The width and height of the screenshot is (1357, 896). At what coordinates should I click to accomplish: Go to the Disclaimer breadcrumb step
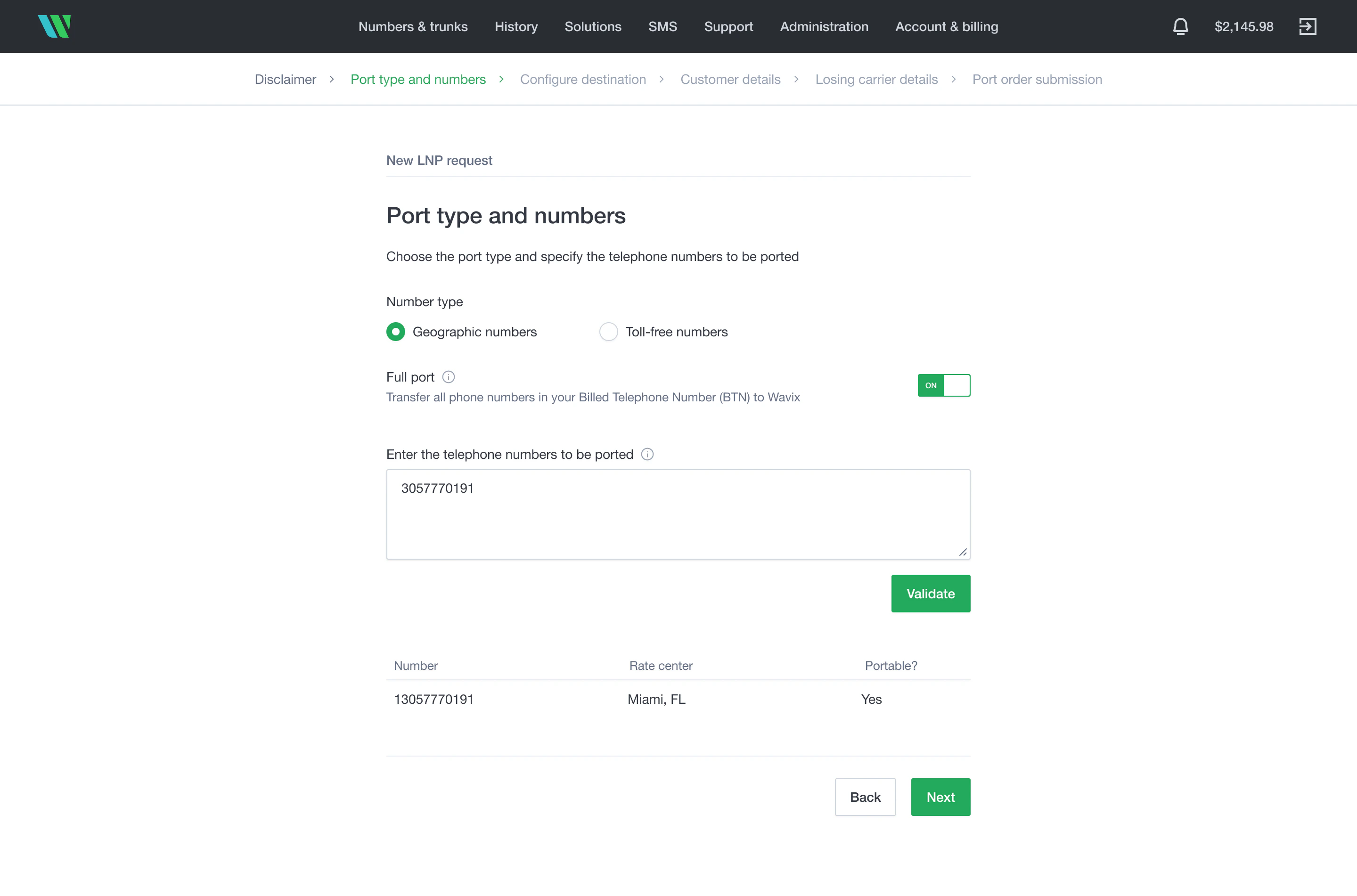pos(285,80)
